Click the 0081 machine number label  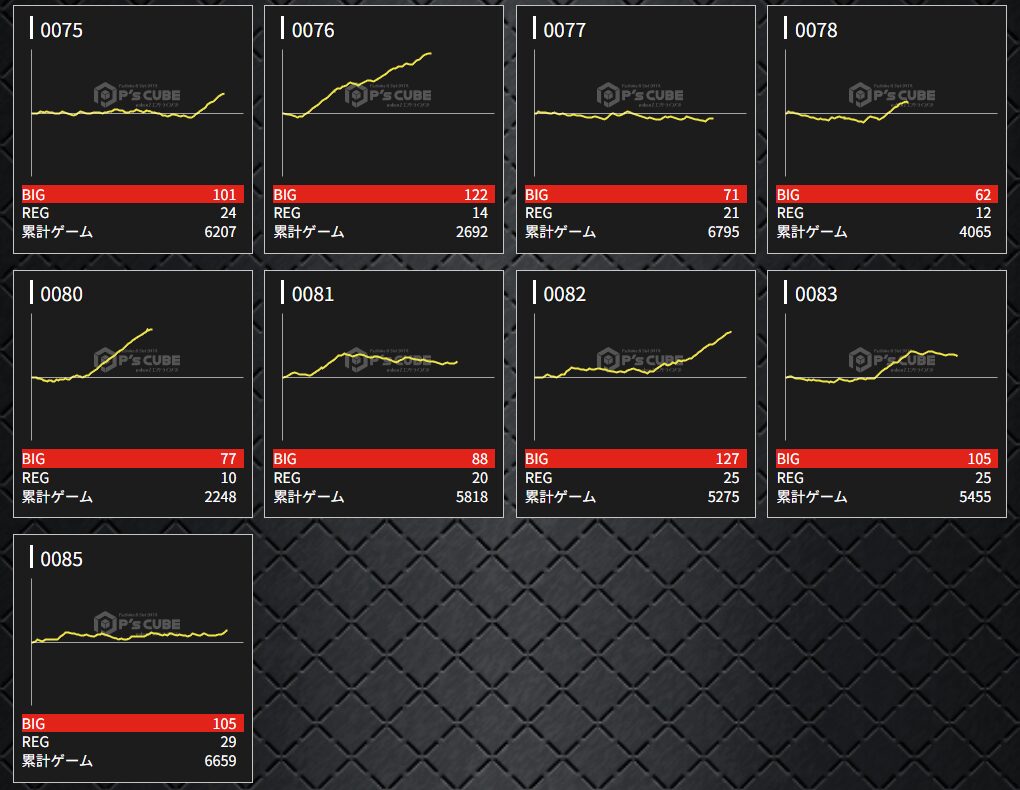click(313, 295)
